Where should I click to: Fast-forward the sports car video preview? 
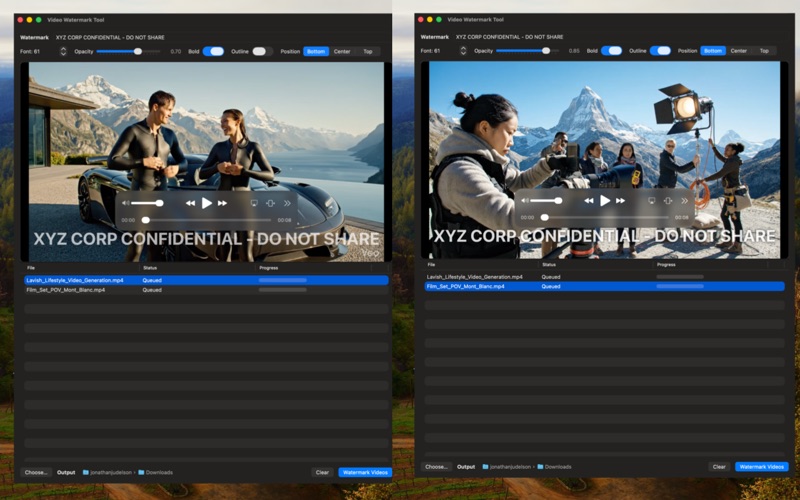[x=222, y=203]
